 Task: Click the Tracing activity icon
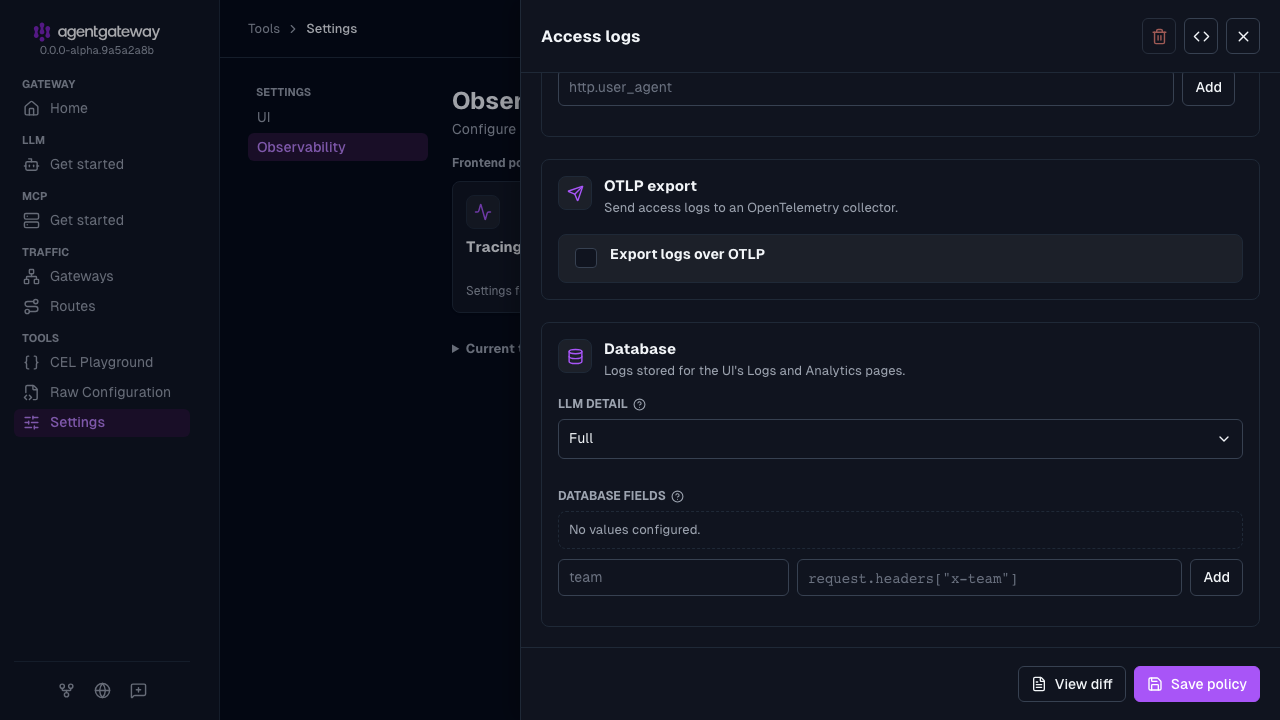[483, 212]
